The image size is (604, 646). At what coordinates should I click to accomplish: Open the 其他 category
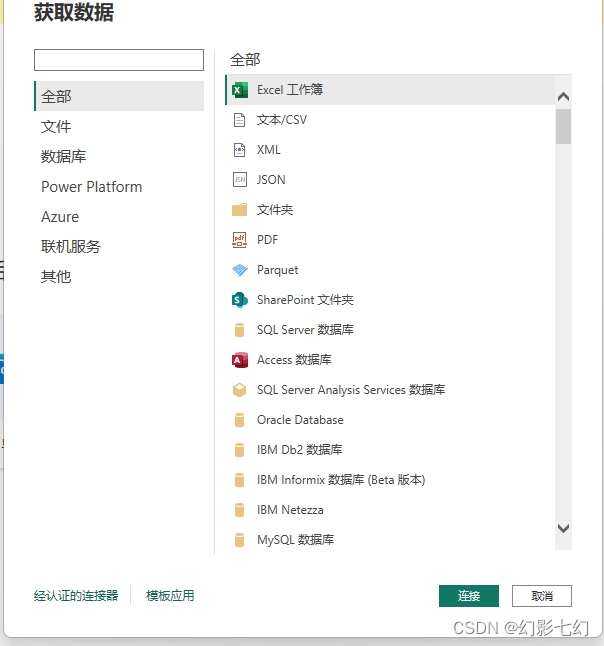(119, 276)
